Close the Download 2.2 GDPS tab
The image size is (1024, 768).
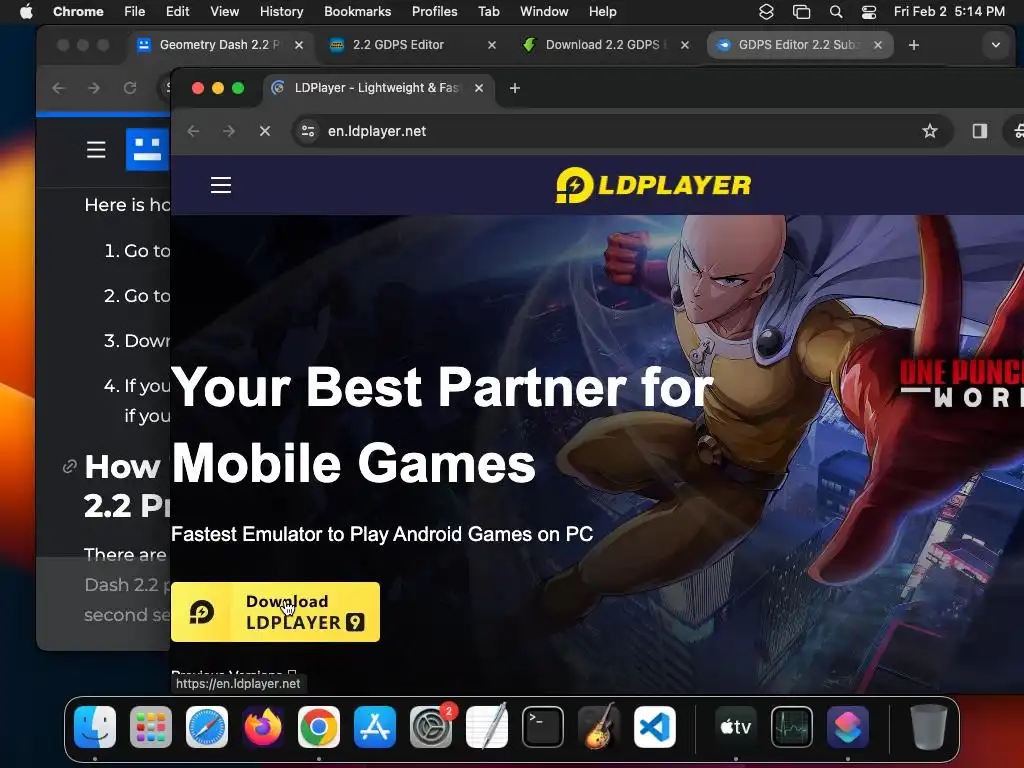pyautogui.click(x=684, y=45)
